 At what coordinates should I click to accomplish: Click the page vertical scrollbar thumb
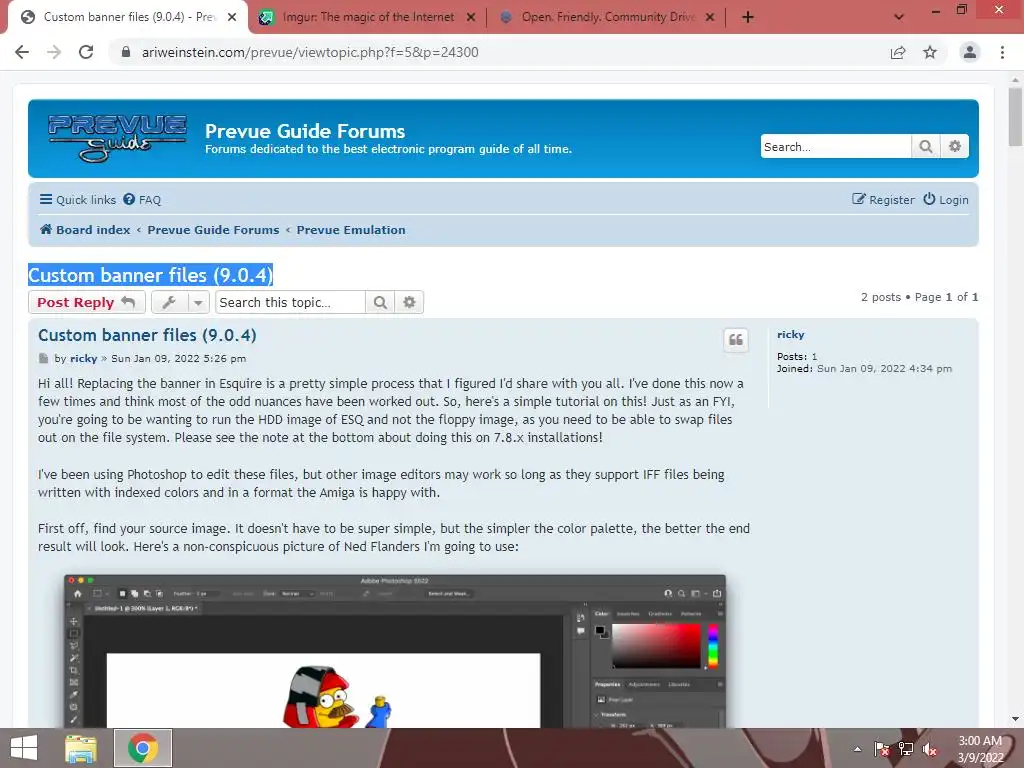(1015, 116)
